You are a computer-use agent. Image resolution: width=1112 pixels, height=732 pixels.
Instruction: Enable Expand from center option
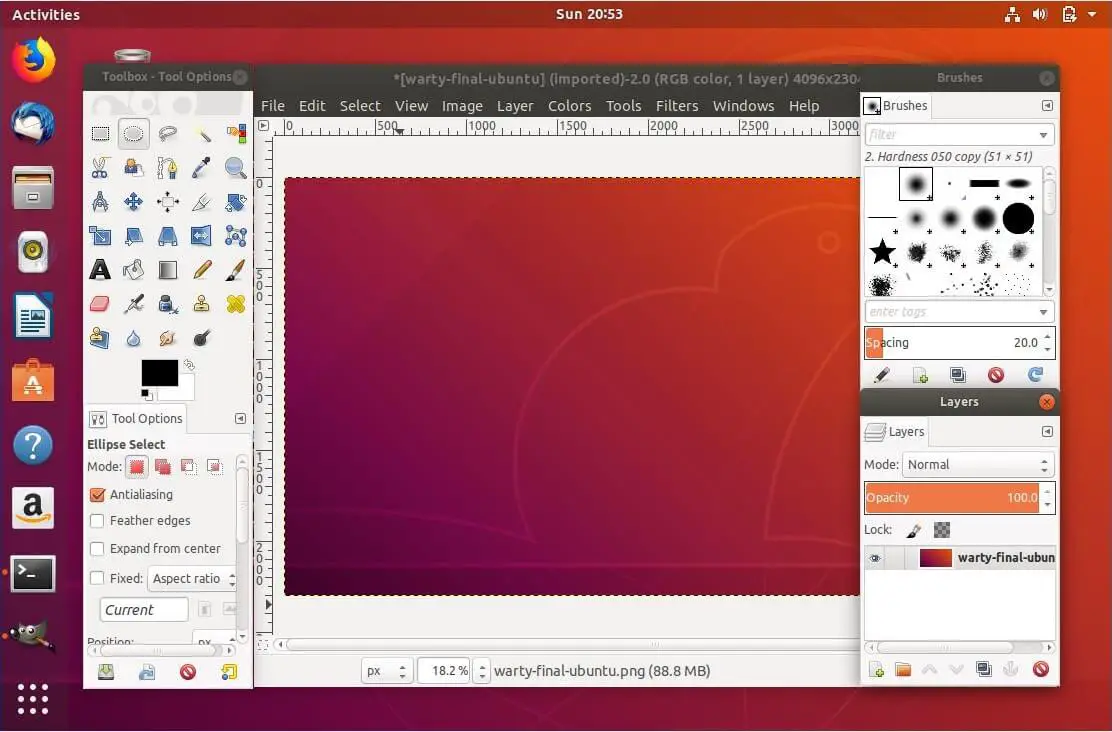tap(98, 548)
